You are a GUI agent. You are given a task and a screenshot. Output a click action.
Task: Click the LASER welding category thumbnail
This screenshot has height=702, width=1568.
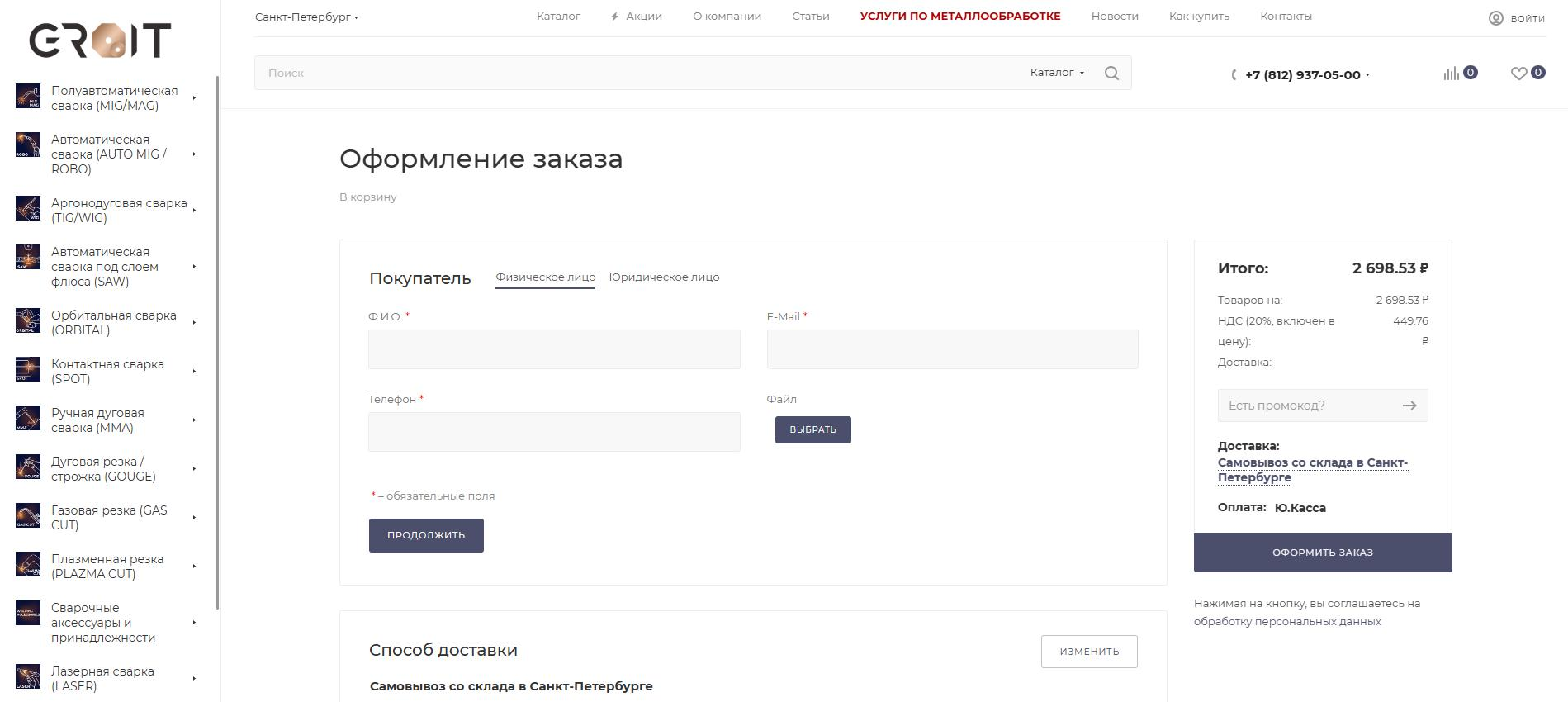pos(28,676)
